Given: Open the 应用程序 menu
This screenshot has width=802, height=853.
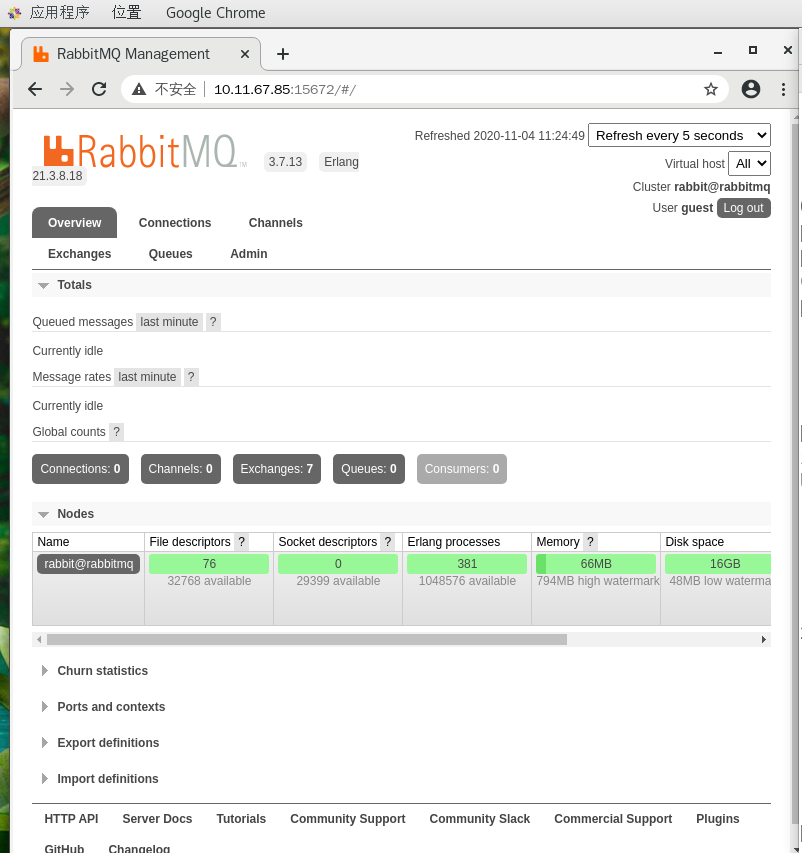Looking at the screenshot, I should coord(59,13).
